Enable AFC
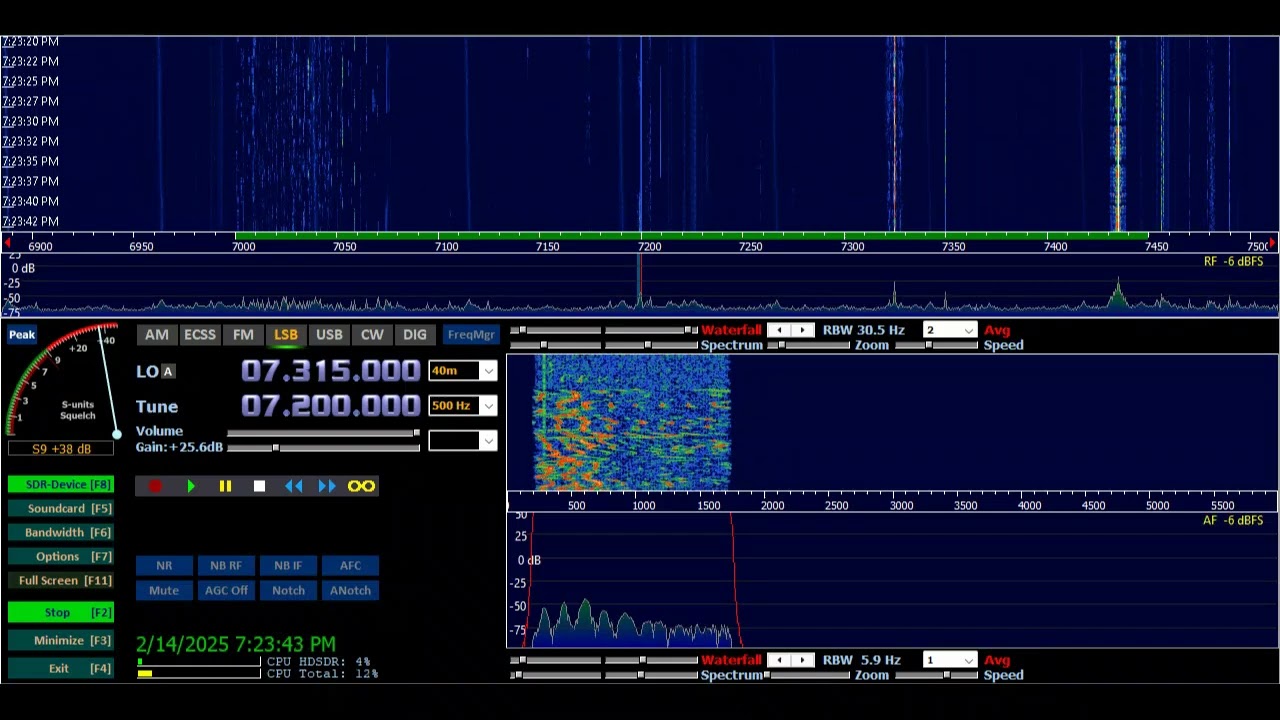Image resolution: width=1280 pixels, height=720 pixels. point(350,566)
